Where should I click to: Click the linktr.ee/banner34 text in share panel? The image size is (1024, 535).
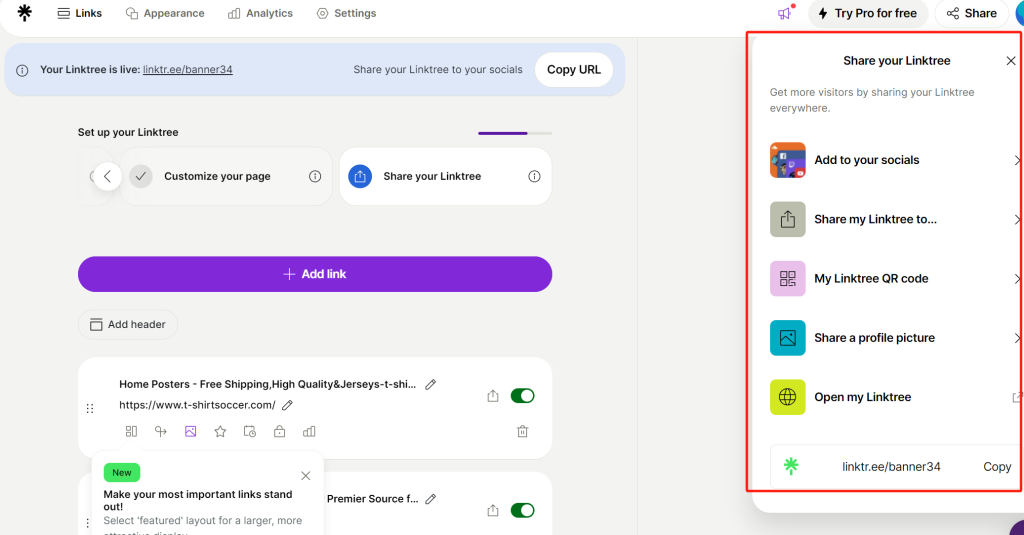coord(891,466)
